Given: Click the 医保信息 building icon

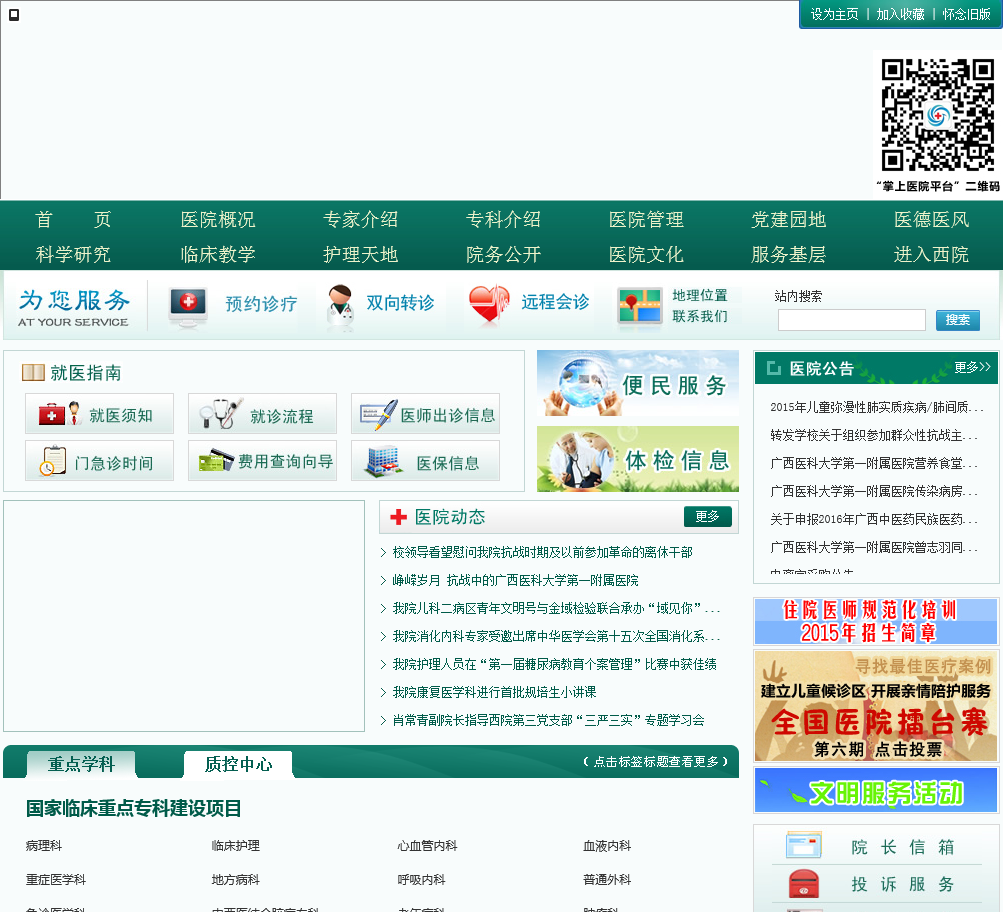Looking at the screenshot, I should 384,460.
